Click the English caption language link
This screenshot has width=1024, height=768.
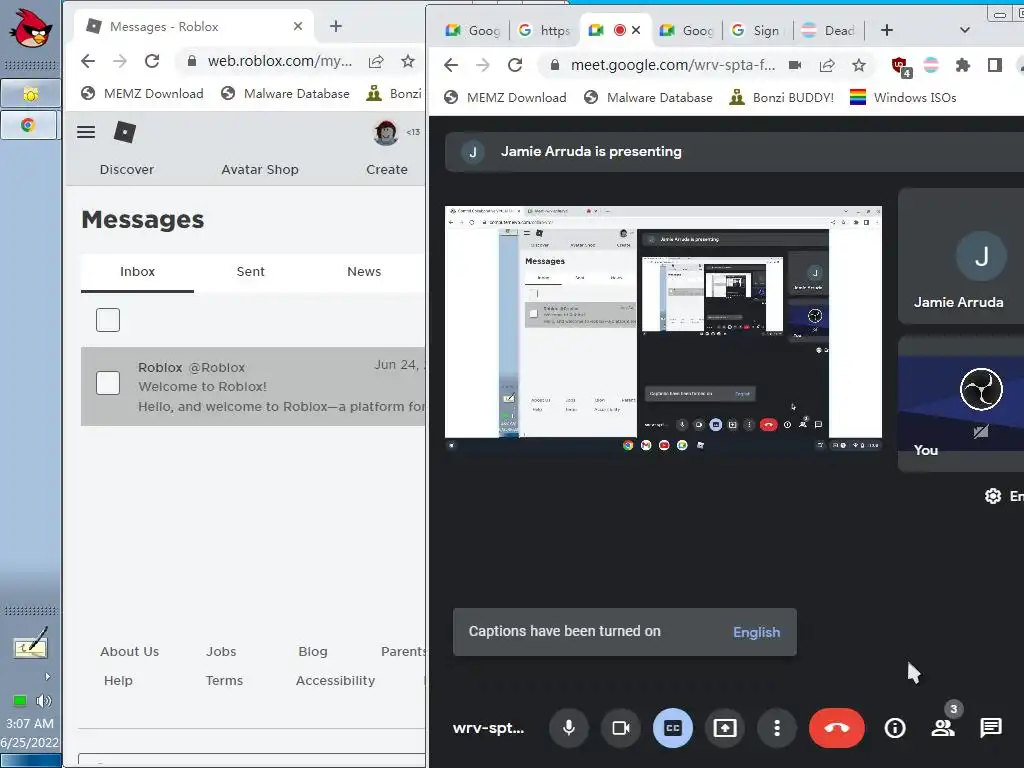click(756, 632)
